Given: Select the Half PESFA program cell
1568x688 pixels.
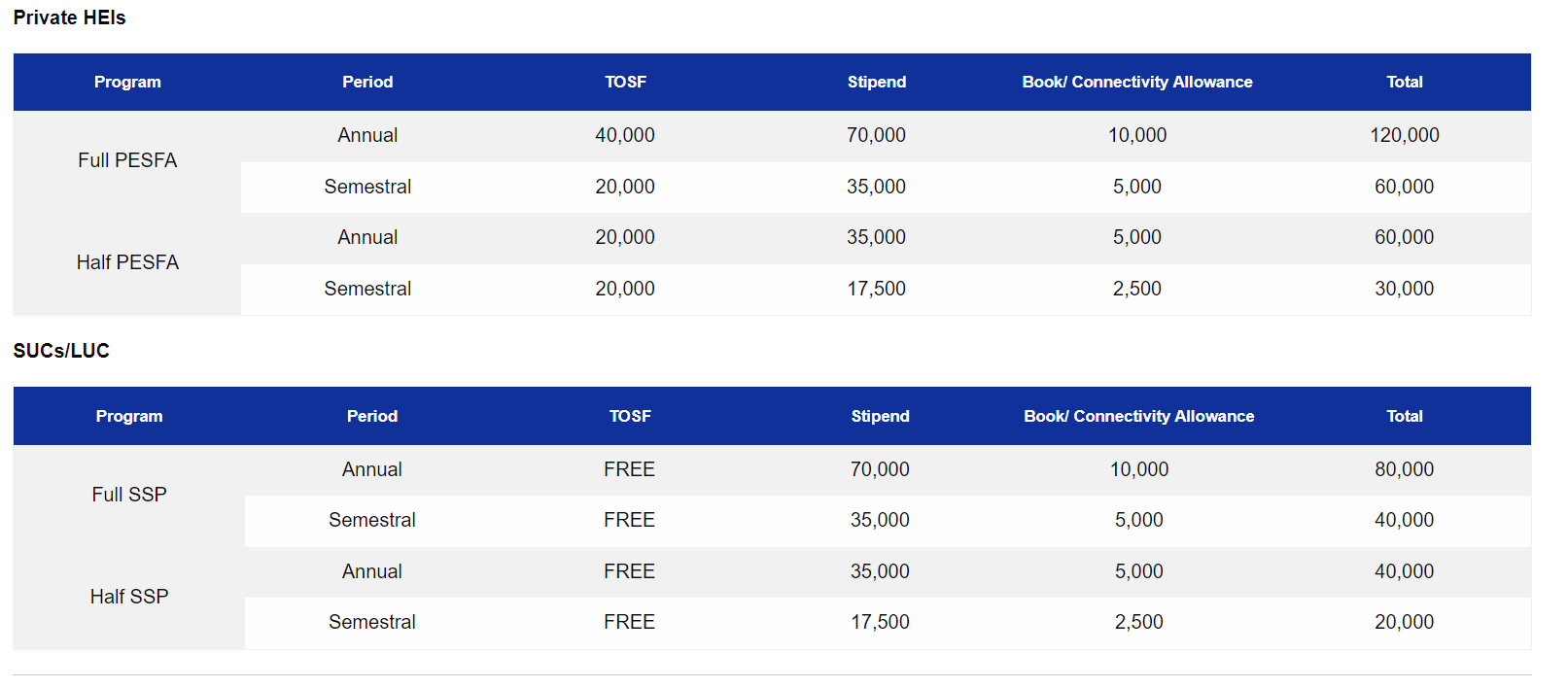Looking at the screenshot, I should [127, 262].
